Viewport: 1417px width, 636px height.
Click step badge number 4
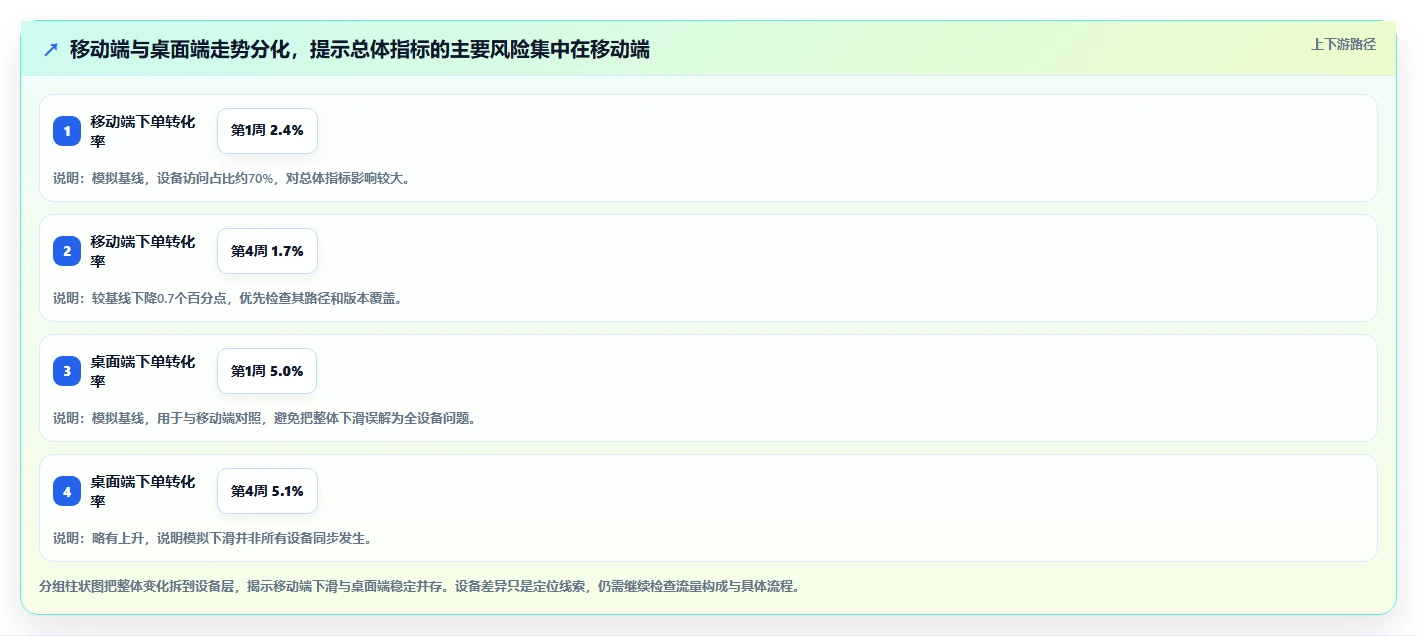67,491
